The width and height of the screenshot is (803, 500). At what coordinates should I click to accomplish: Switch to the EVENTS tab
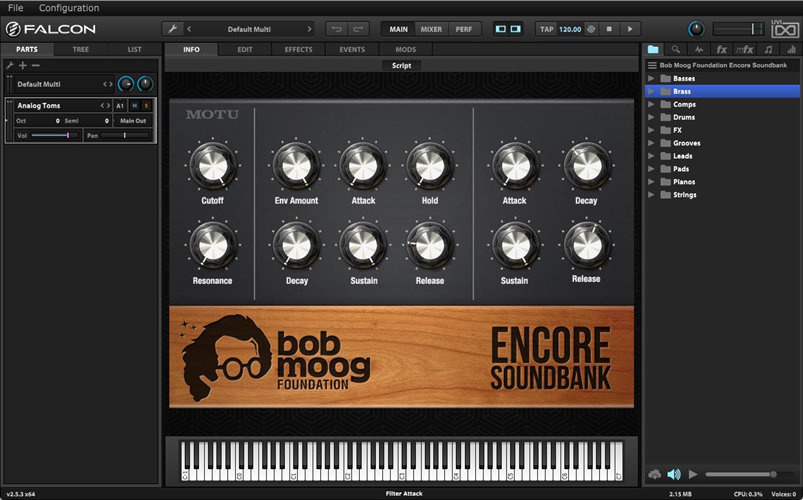tap(352, 50)
